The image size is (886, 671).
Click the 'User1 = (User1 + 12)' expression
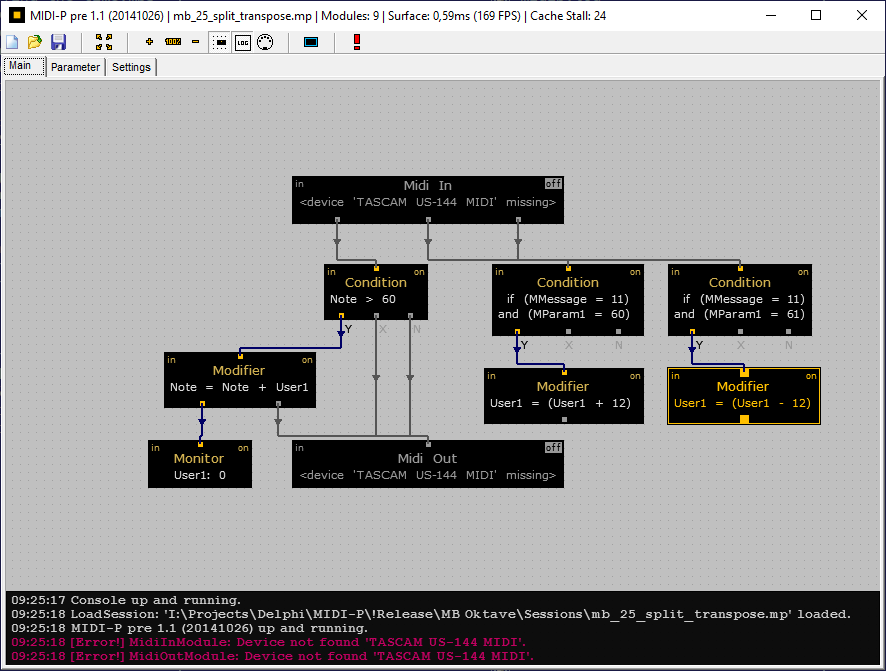click(x=560, y=403)
